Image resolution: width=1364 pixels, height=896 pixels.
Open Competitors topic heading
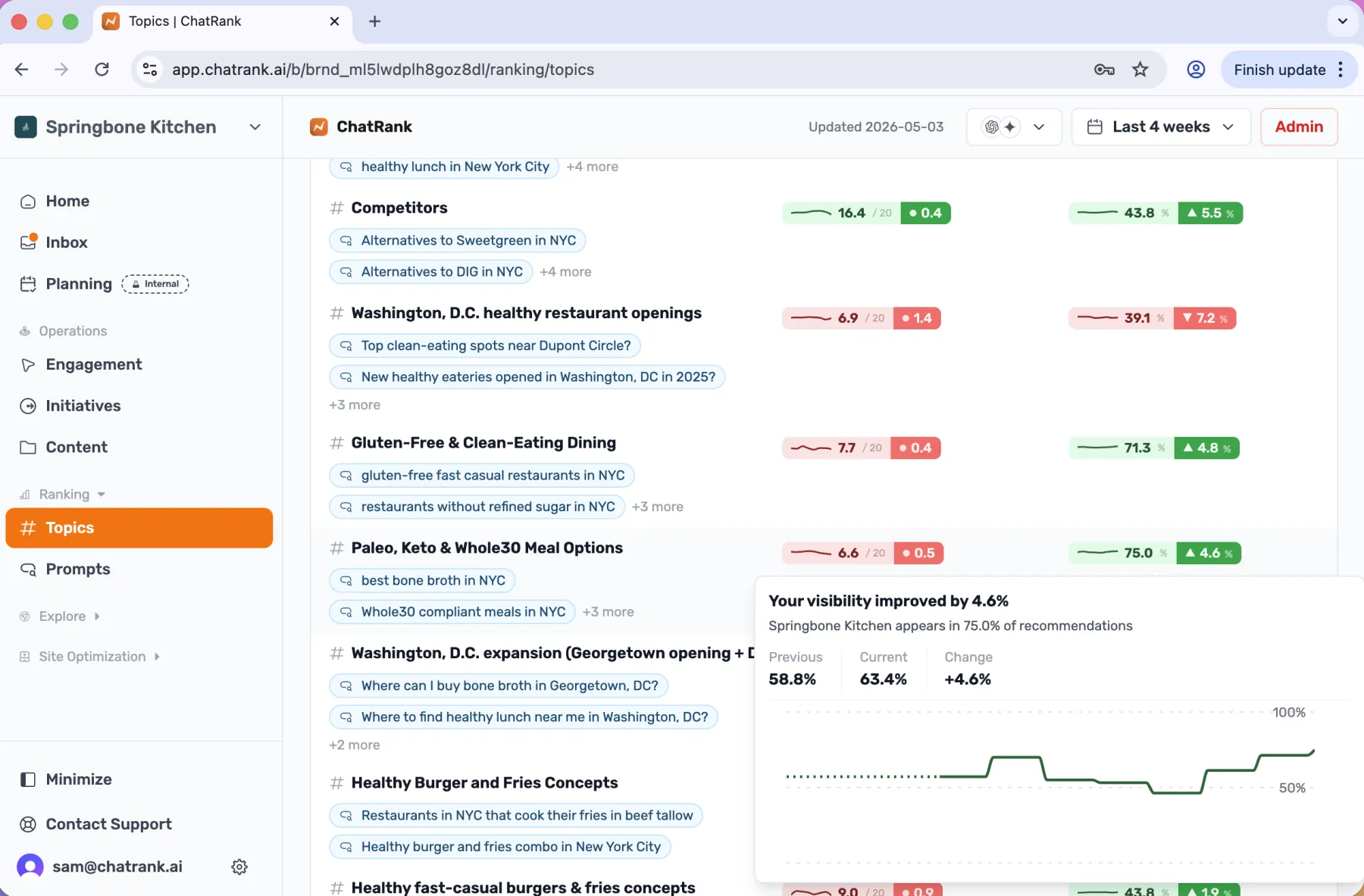point(399,208)
